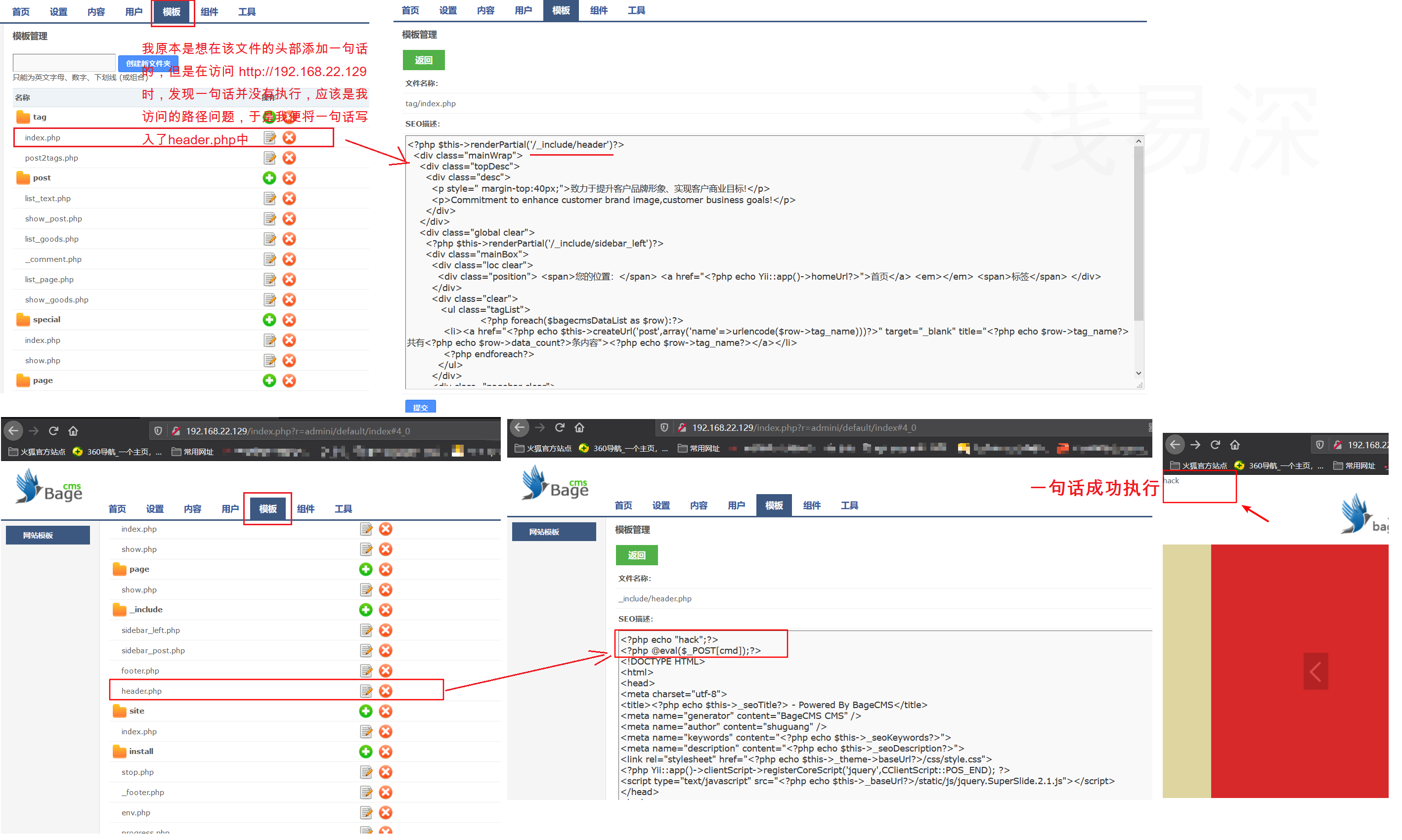This screenshot has width=1402, height=840.
Task: Click the shield icon in the file list browser address bar
Action: 158,431
